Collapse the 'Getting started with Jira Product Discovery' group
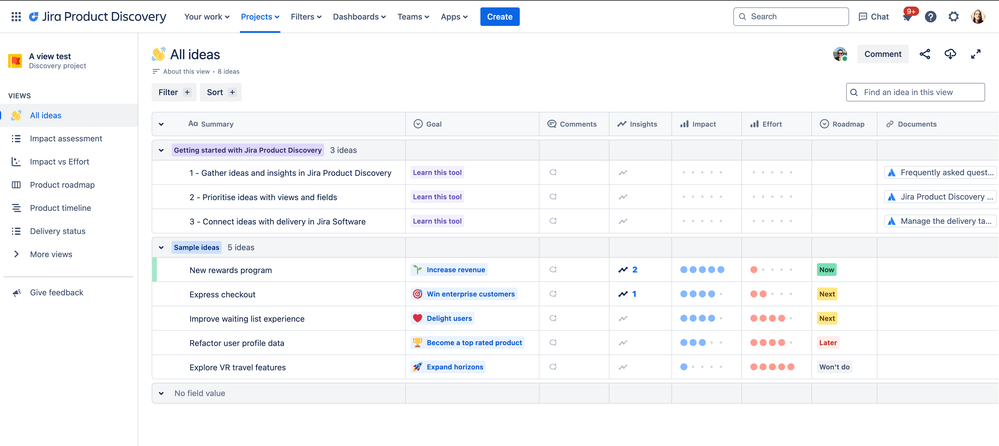999x446 pixels. coord(161,150)
